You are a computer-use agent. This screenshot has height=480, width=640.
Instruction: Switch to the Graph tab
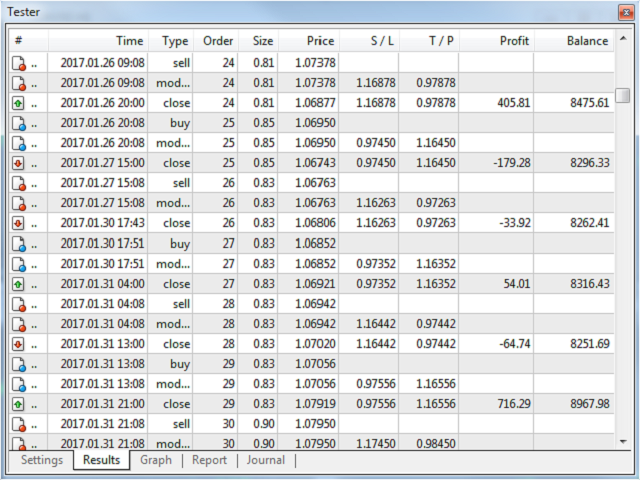point(155,461)
